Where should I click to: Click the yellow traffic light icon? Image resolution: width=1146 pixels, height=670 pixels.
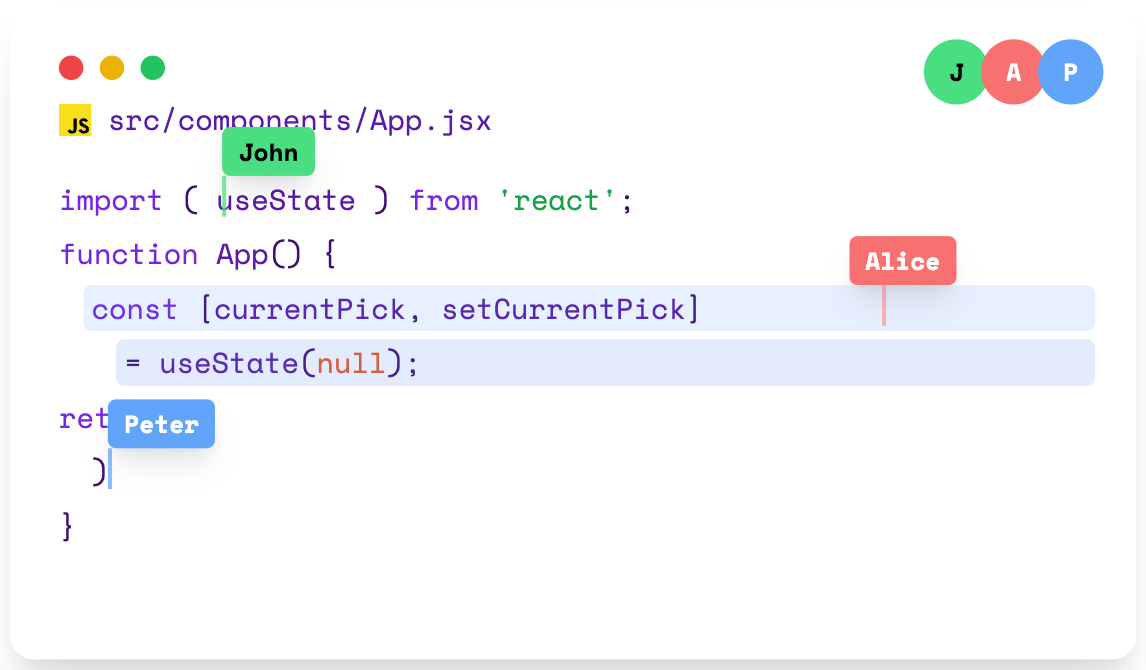pyautogui.click(x=112, y=68)
